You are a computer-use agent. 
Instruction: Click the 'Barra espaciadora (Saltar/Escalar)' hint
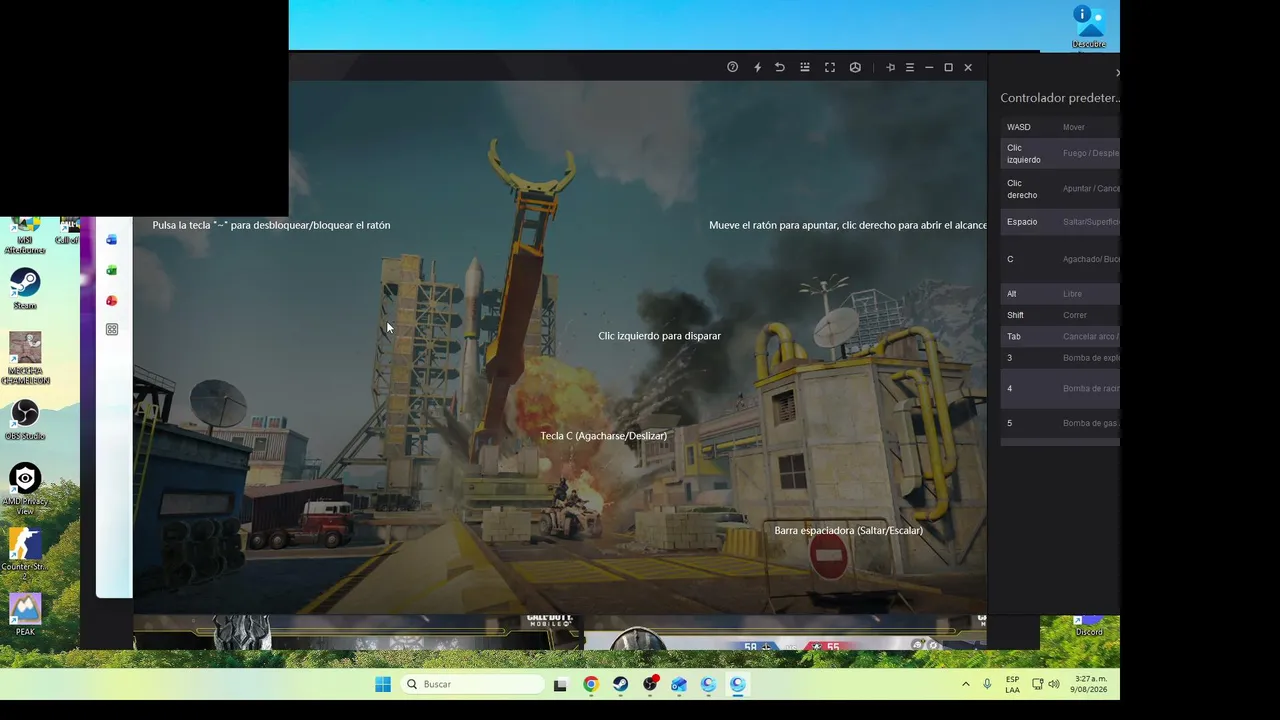tap(848, 530)
